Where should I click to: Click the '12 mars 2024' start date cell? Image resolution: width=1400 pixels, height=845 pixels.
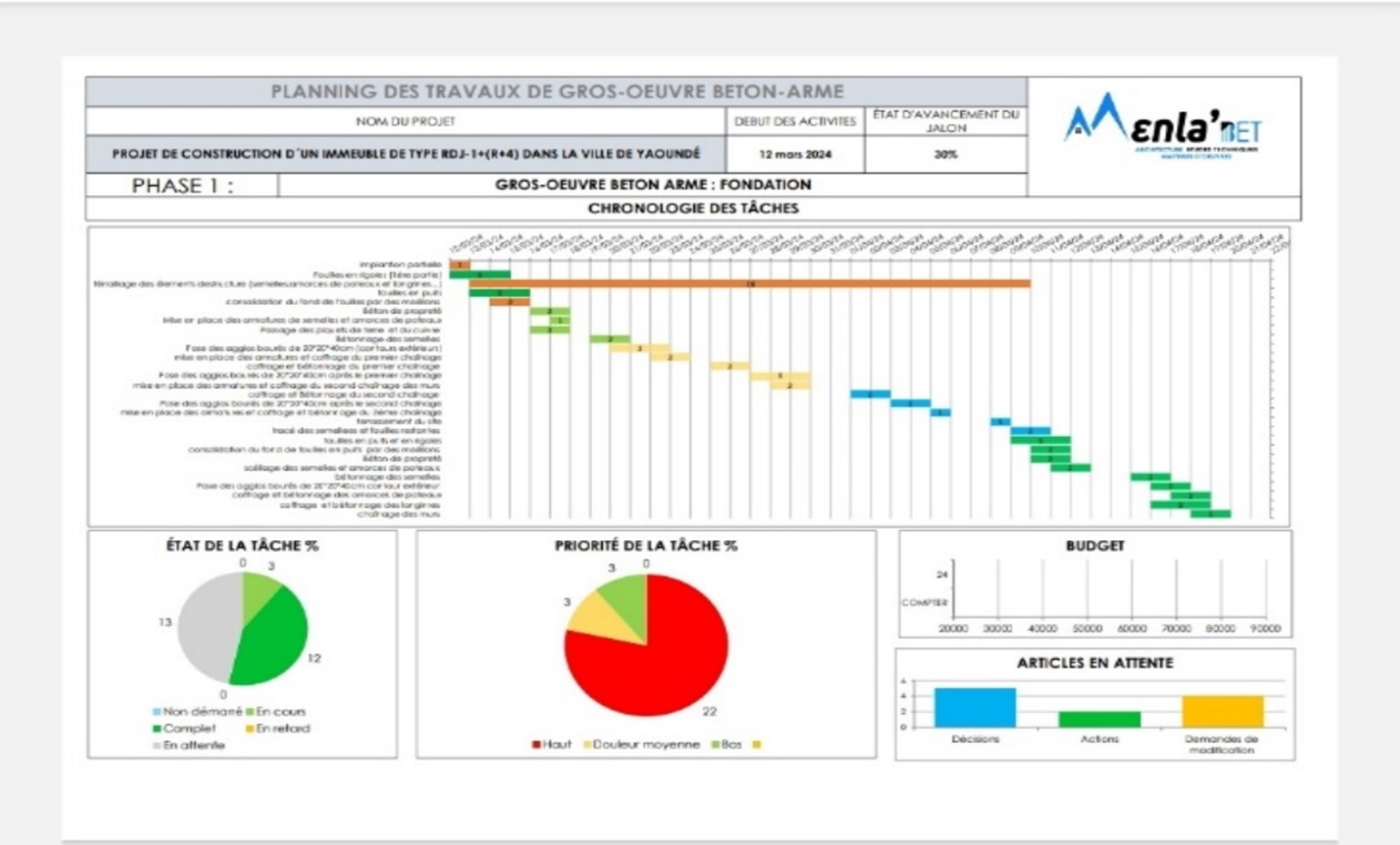click(794, 155)
